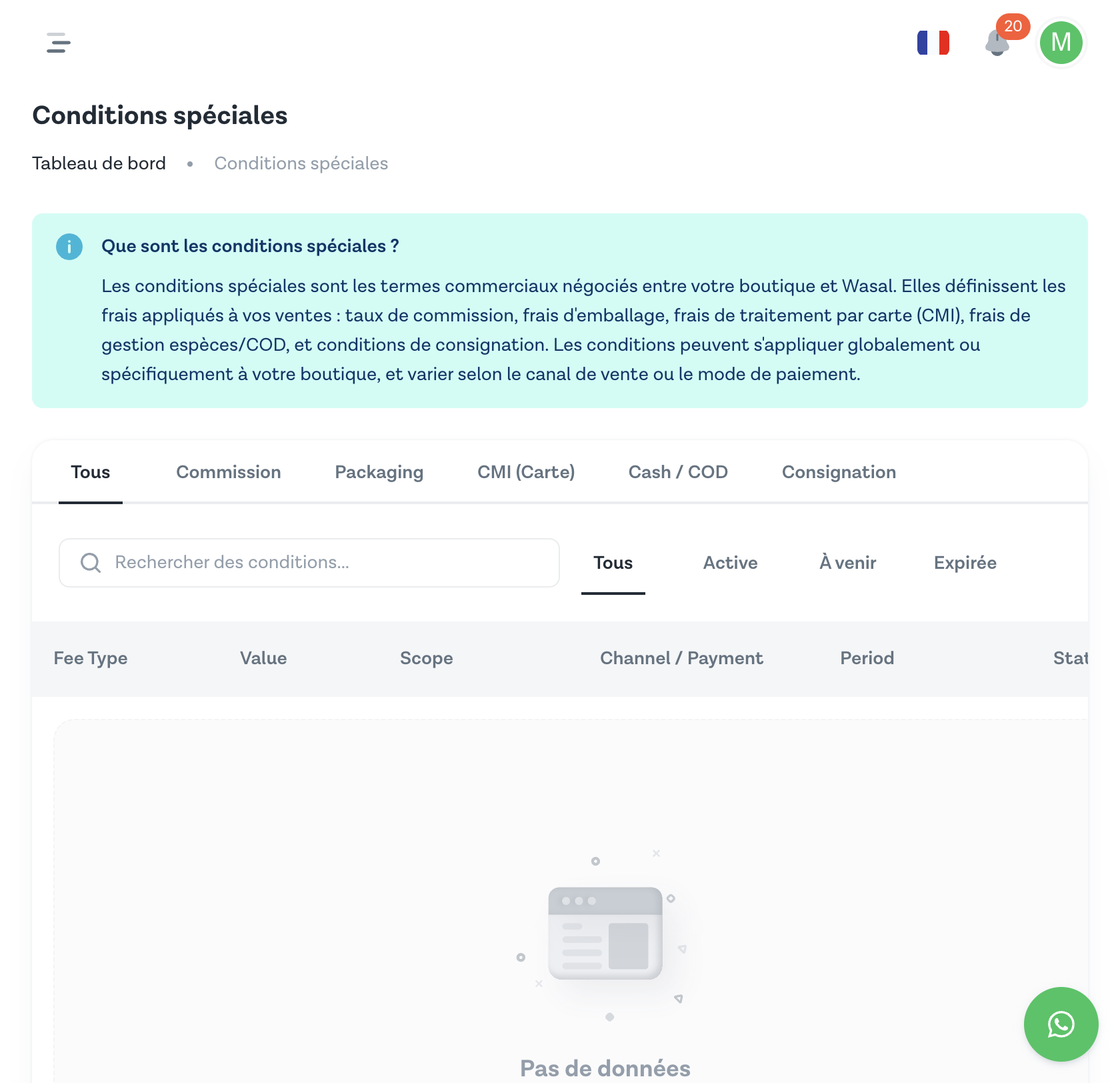
Task: Click the empty-state illustration
Action: (x=605, y=934)
